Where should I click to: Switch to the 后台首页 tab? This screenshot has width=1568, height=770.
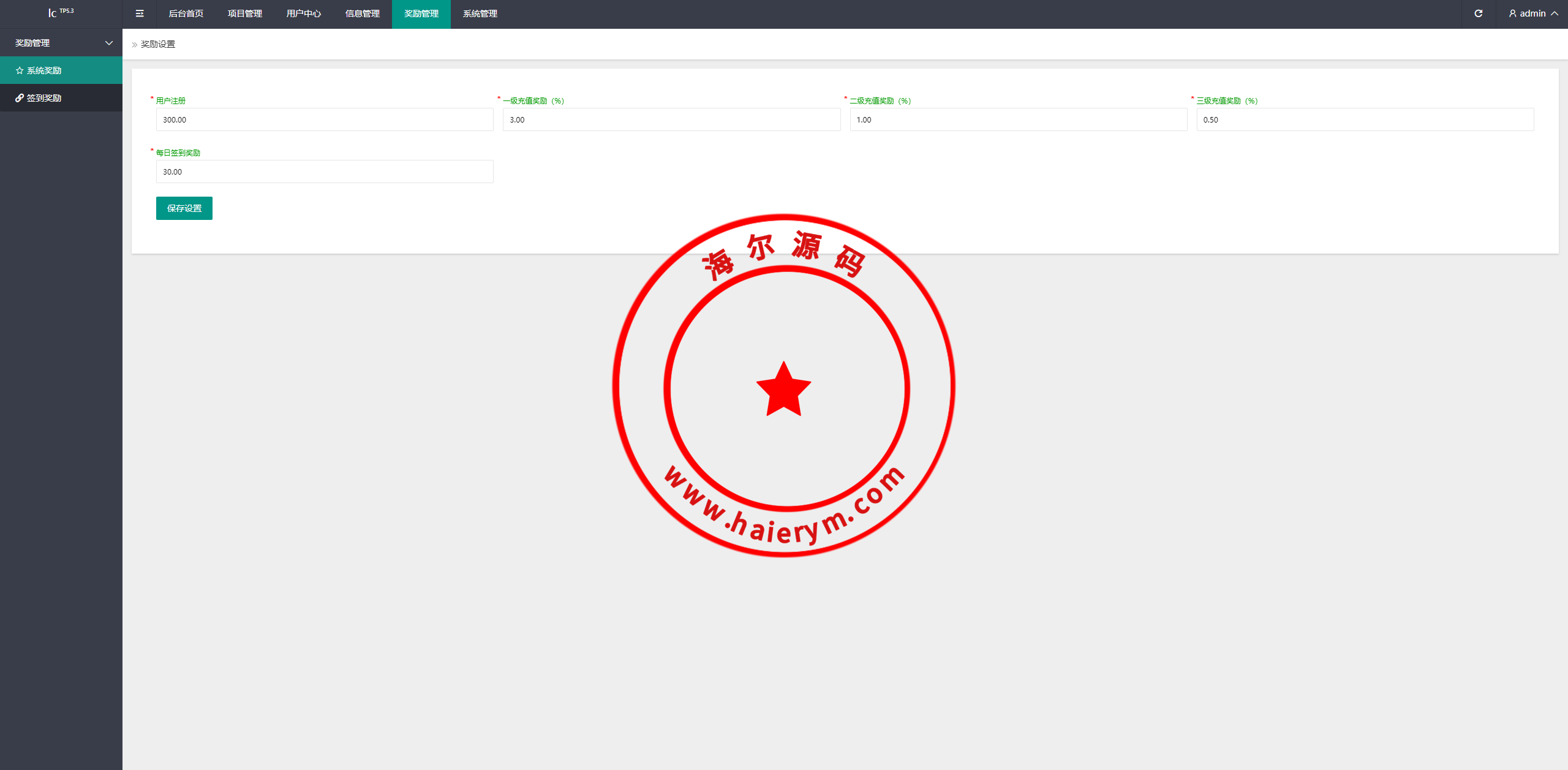[x=186, y=13]
